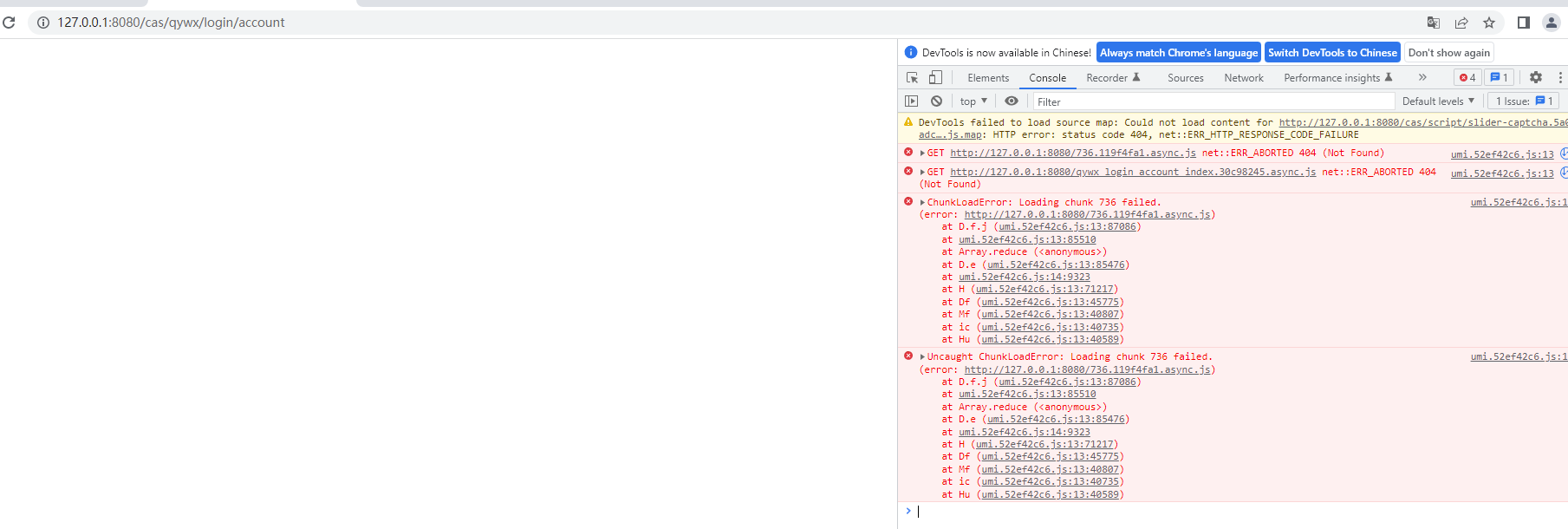
Task: Activate the inspect element picker icon
Action: tap(912, 77)
